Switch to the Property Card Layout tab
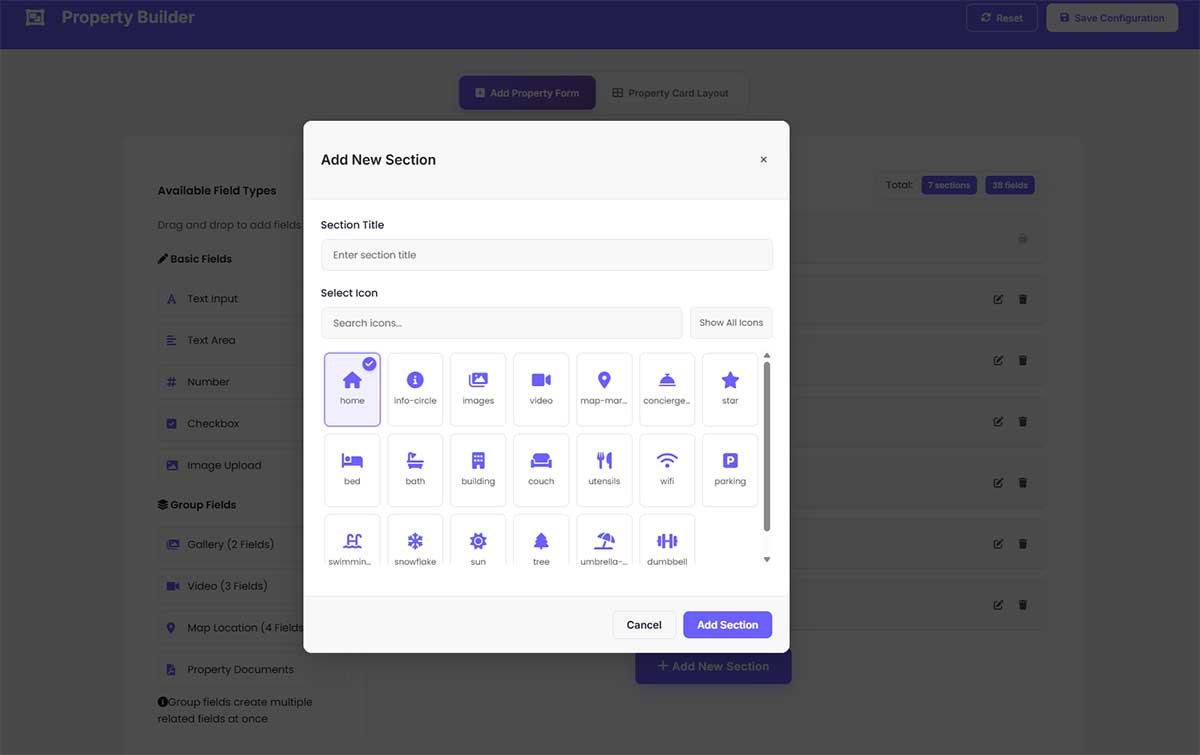Image resolution: width=1200 pixels, height=755 pixels. [x=673, y=91]
